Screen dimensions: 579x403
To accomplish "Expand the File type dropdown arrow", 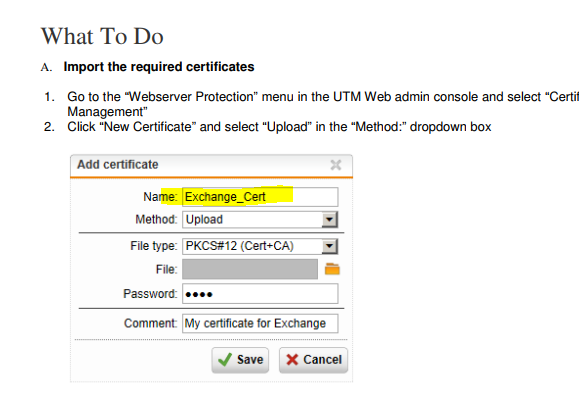I will 329,246.
